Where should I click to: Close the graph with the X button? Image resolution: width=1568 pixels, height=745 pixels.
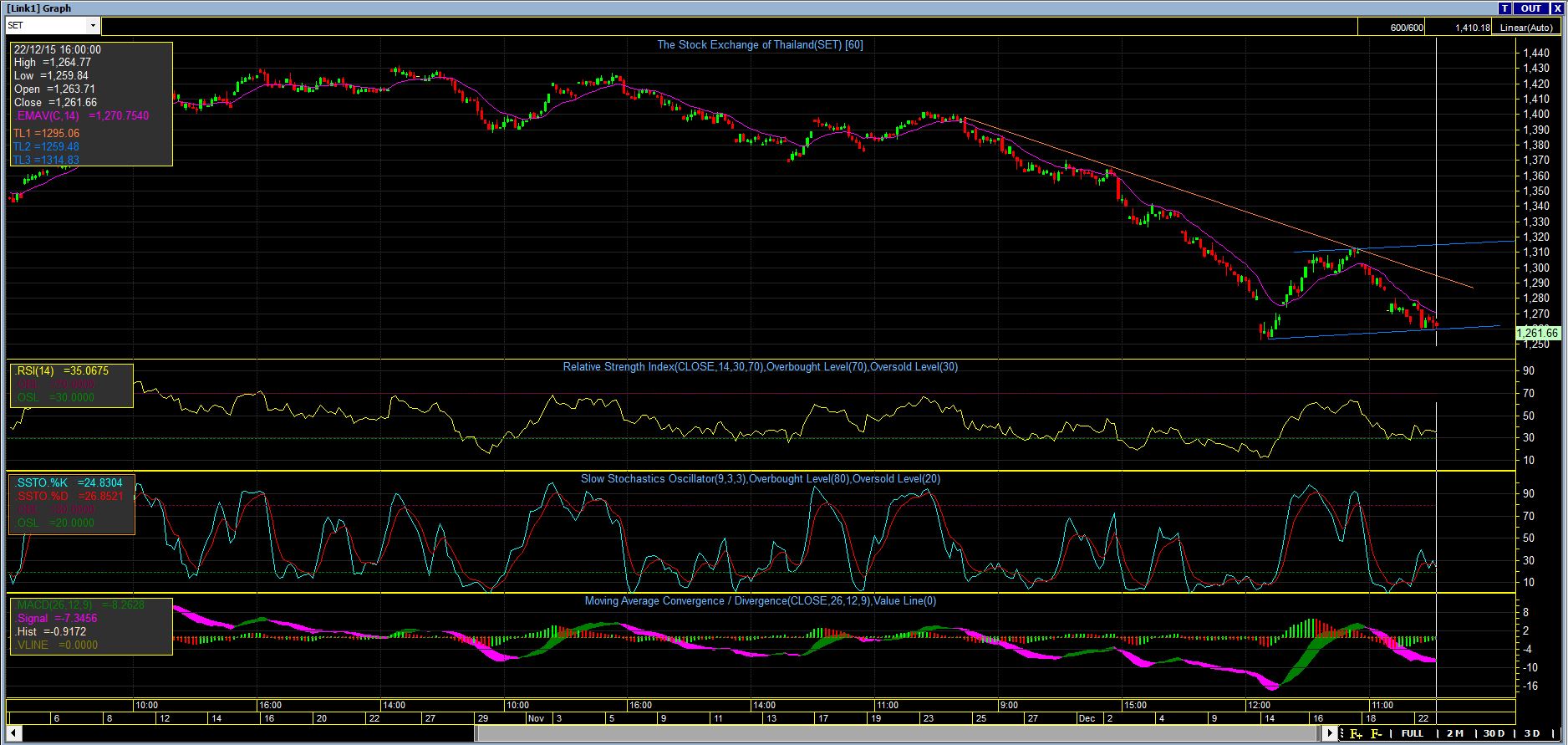(x=1557, y=8)
